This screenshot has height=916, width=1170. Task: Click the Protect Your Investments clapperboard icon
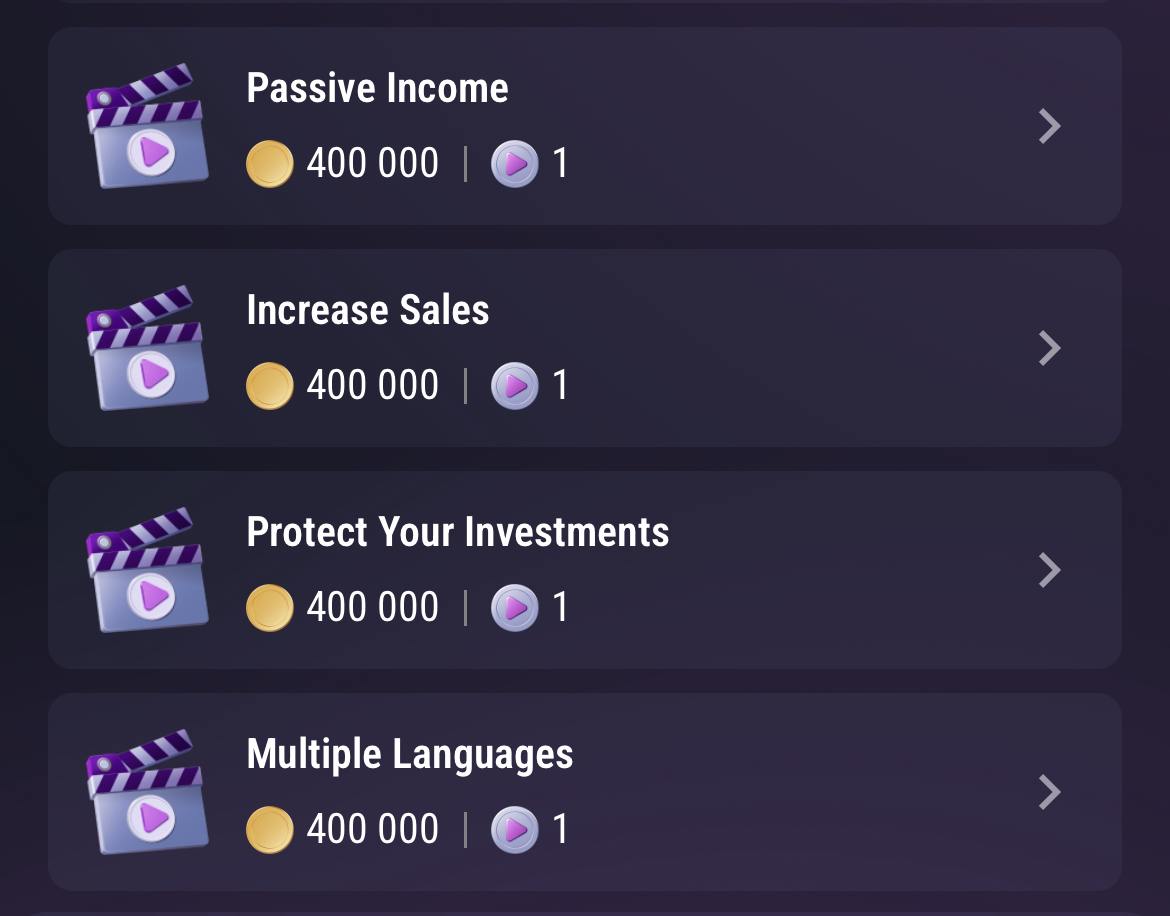tap(147, 570)
